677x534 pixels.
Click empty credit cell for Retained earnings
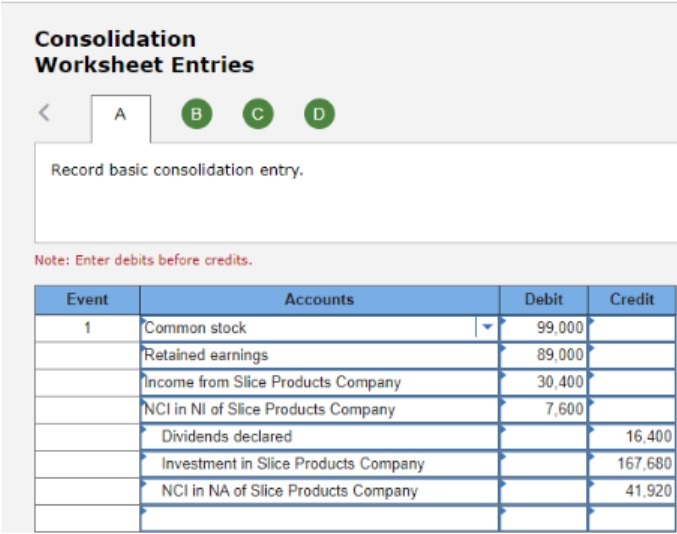click(633, 355)
